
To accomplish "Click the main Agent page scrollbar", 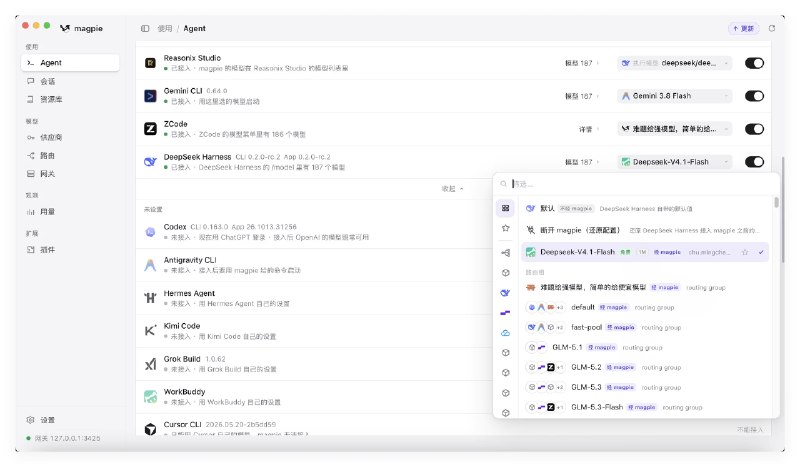I will pyautogui.click(x=783, y=209).
